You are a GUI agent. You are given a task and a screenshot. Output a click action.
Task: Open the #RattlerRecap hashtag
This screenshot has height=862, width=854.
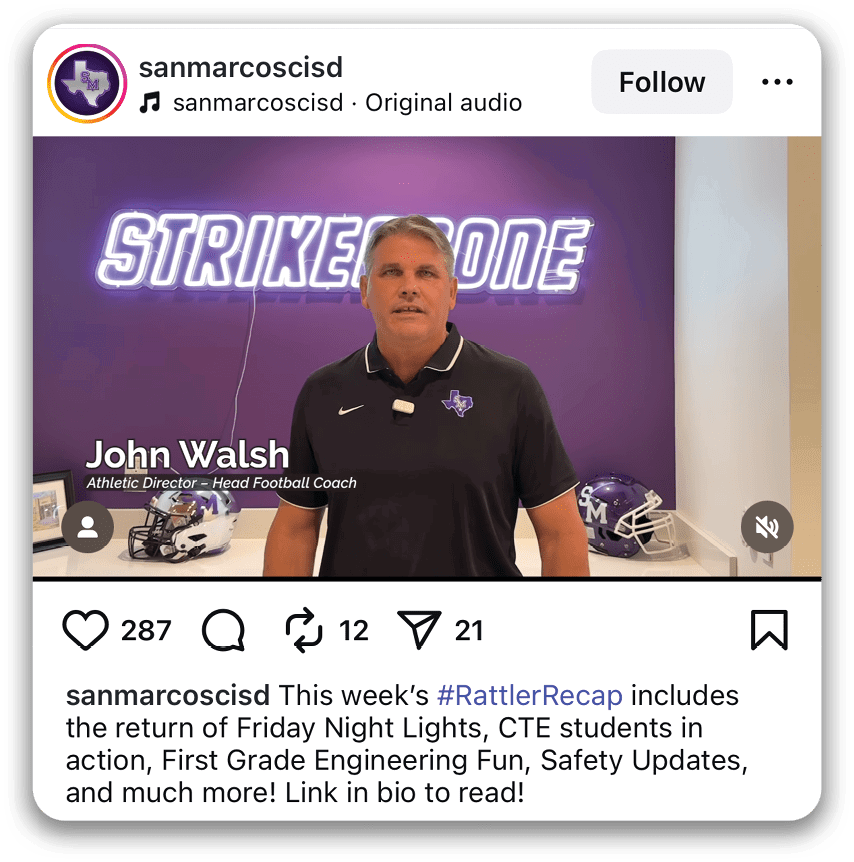[x=530, y=695]
